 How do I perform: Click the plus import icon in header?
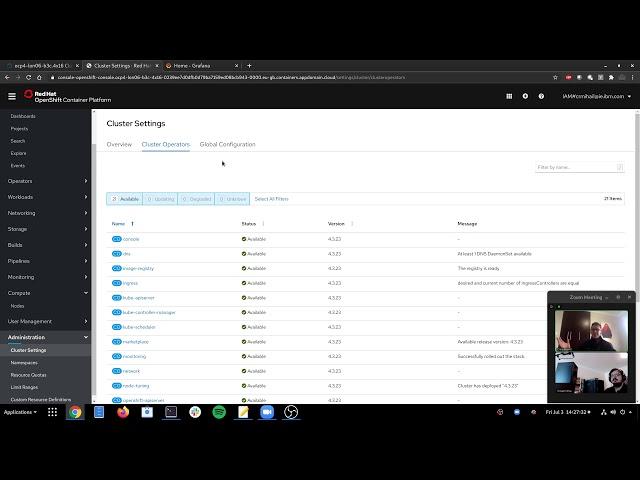pos(525,96)
